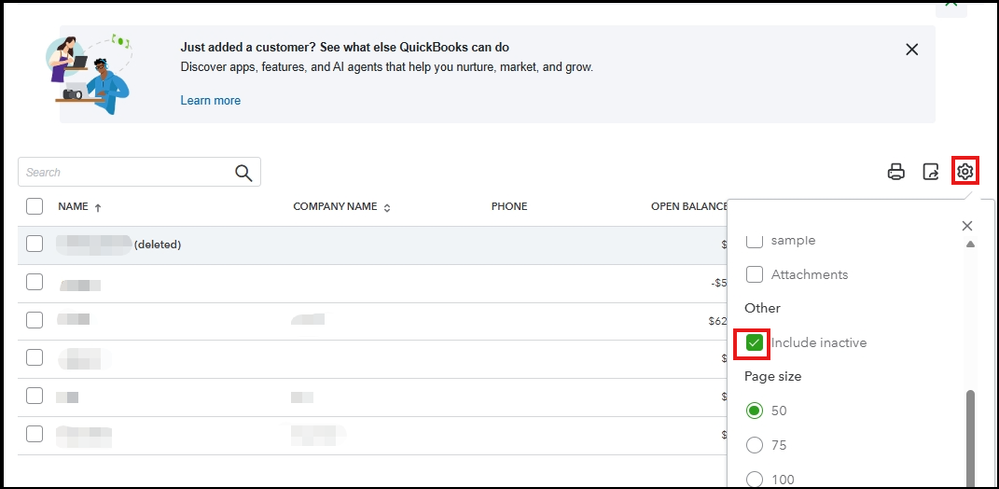Check the select-all customers header checkbox
Image resolution: width=999 pixels, height=489 pixels.
pyautogui.click(x=35, y=207)
